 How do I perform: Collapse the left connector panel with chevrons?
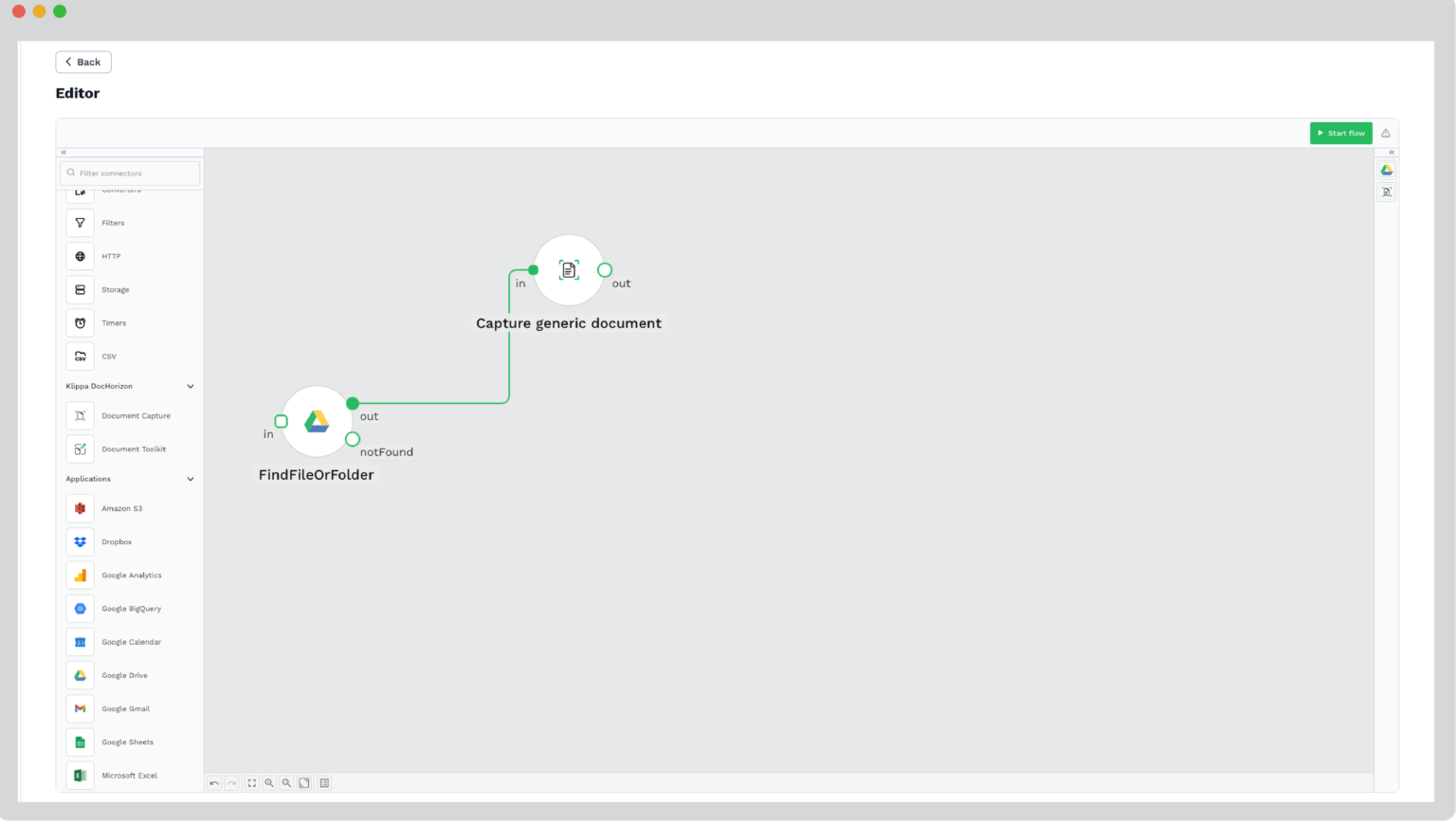63,152
